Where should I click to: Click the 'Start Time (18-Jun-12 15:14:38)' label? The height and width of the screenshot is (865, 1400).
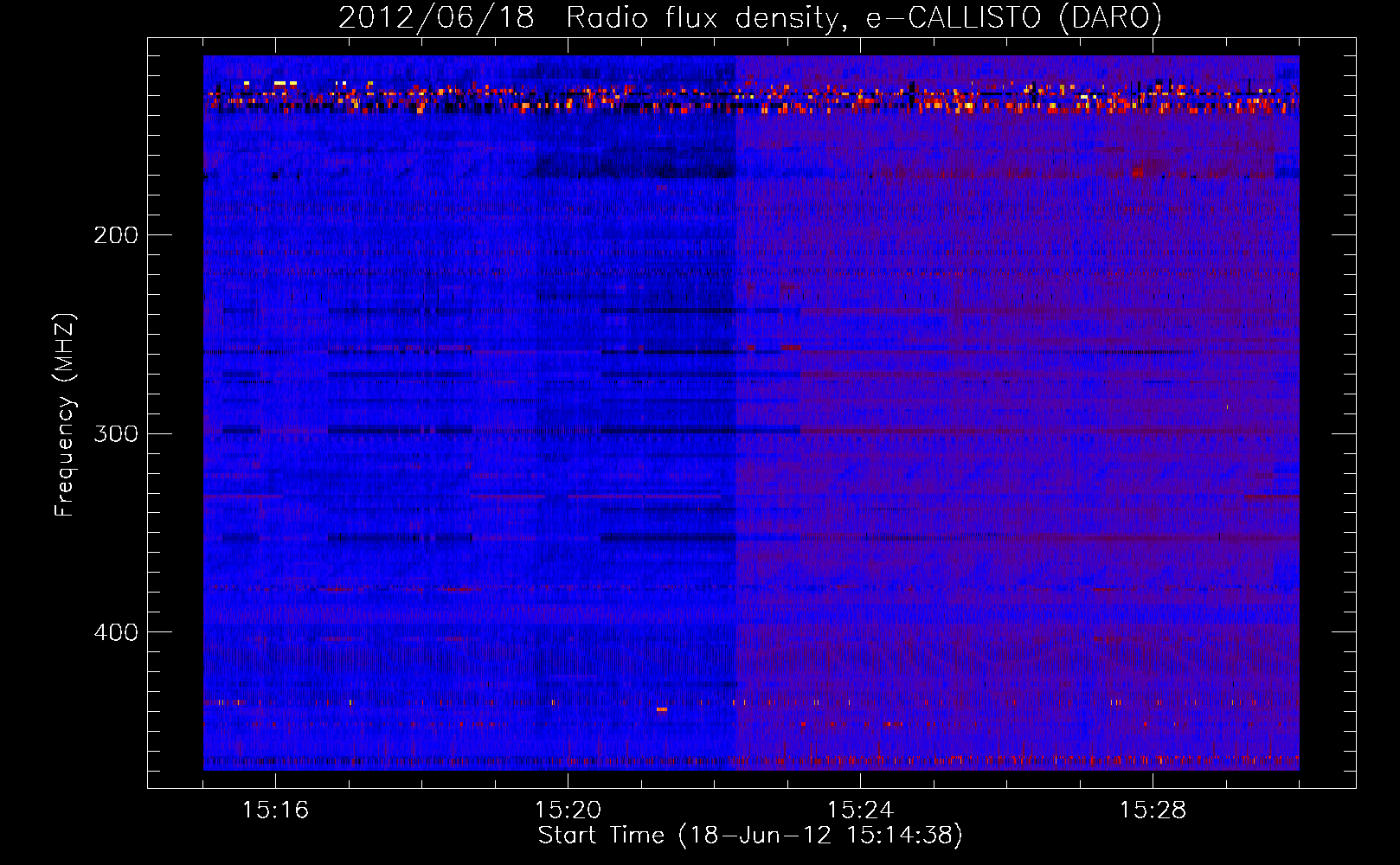(750, 836)
